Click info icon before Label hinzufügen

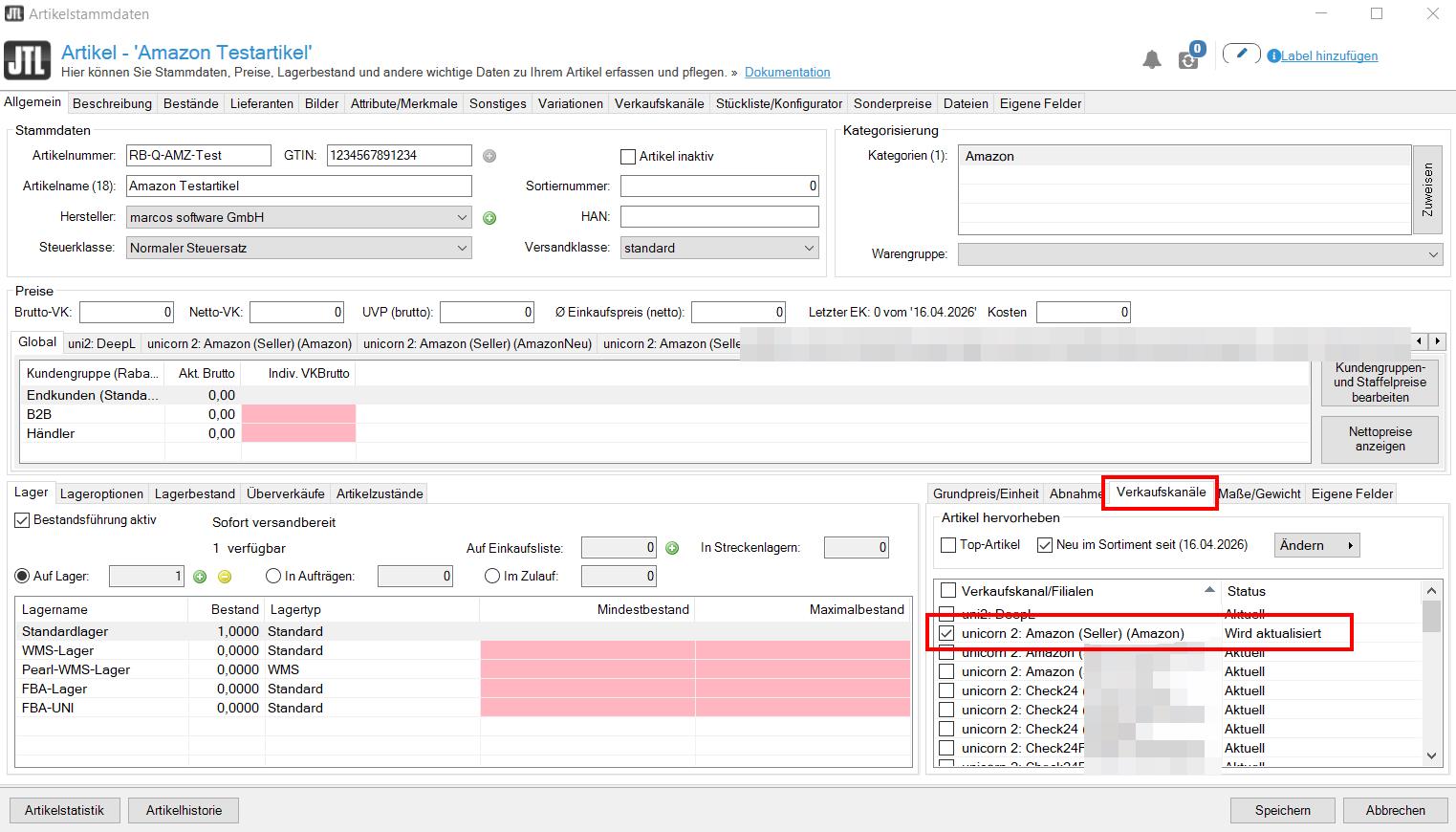[x=1273, y=56]
